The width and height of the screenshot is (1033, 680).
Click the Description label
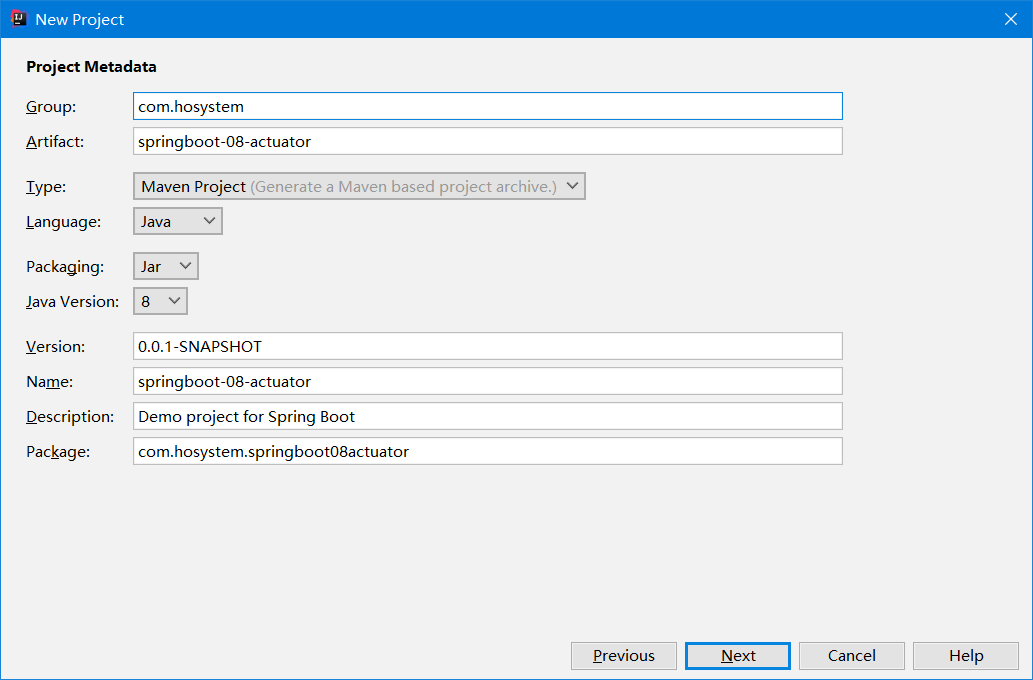point(70,417)
